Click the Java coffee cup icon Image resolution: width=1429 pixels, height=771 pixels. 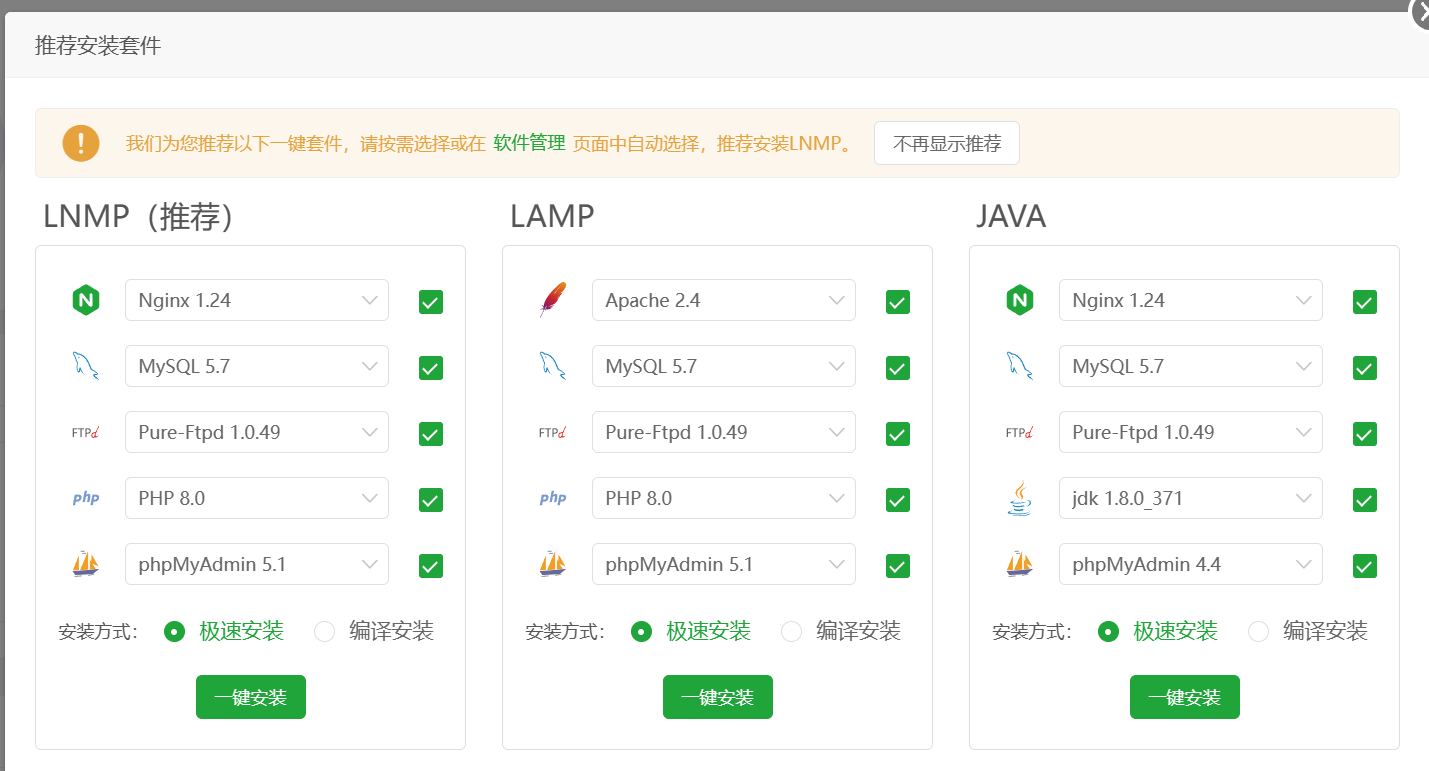click(x=1020, y=498)
